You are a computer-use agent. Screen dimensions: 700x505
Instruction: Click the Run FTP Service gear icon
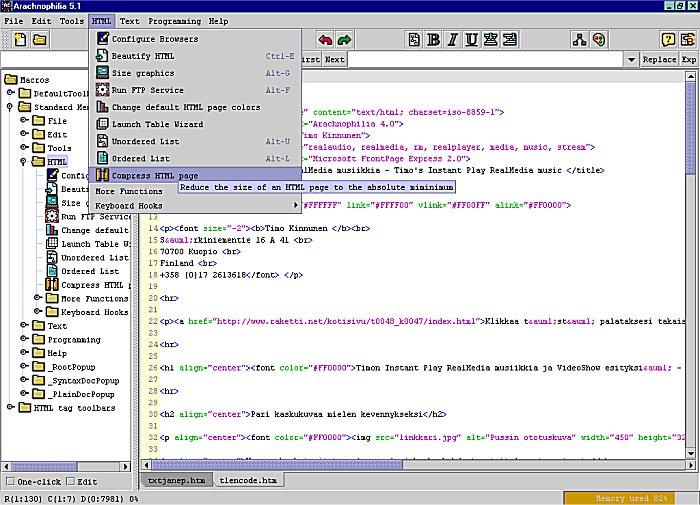102,89
